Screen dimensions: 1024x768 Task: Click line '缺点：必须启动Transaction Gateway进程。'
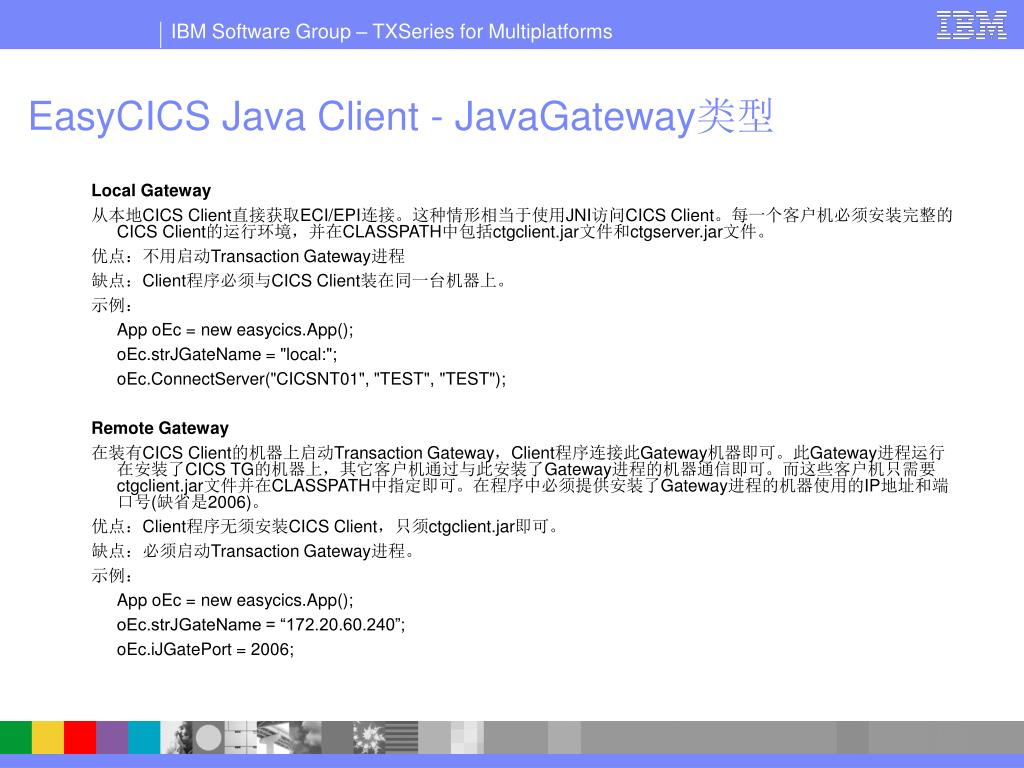point(253,551)
